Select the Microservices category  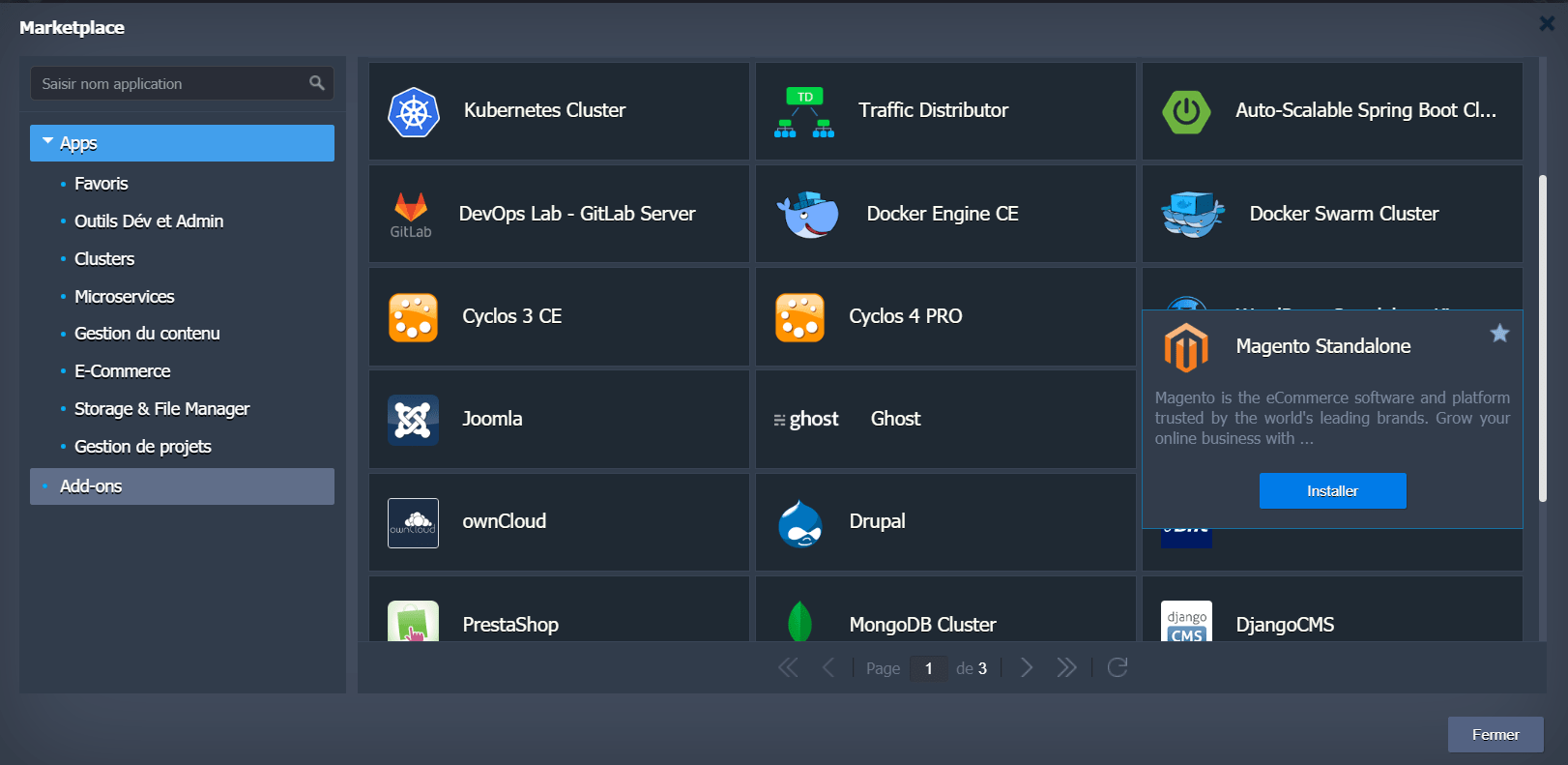pos(125,297)
